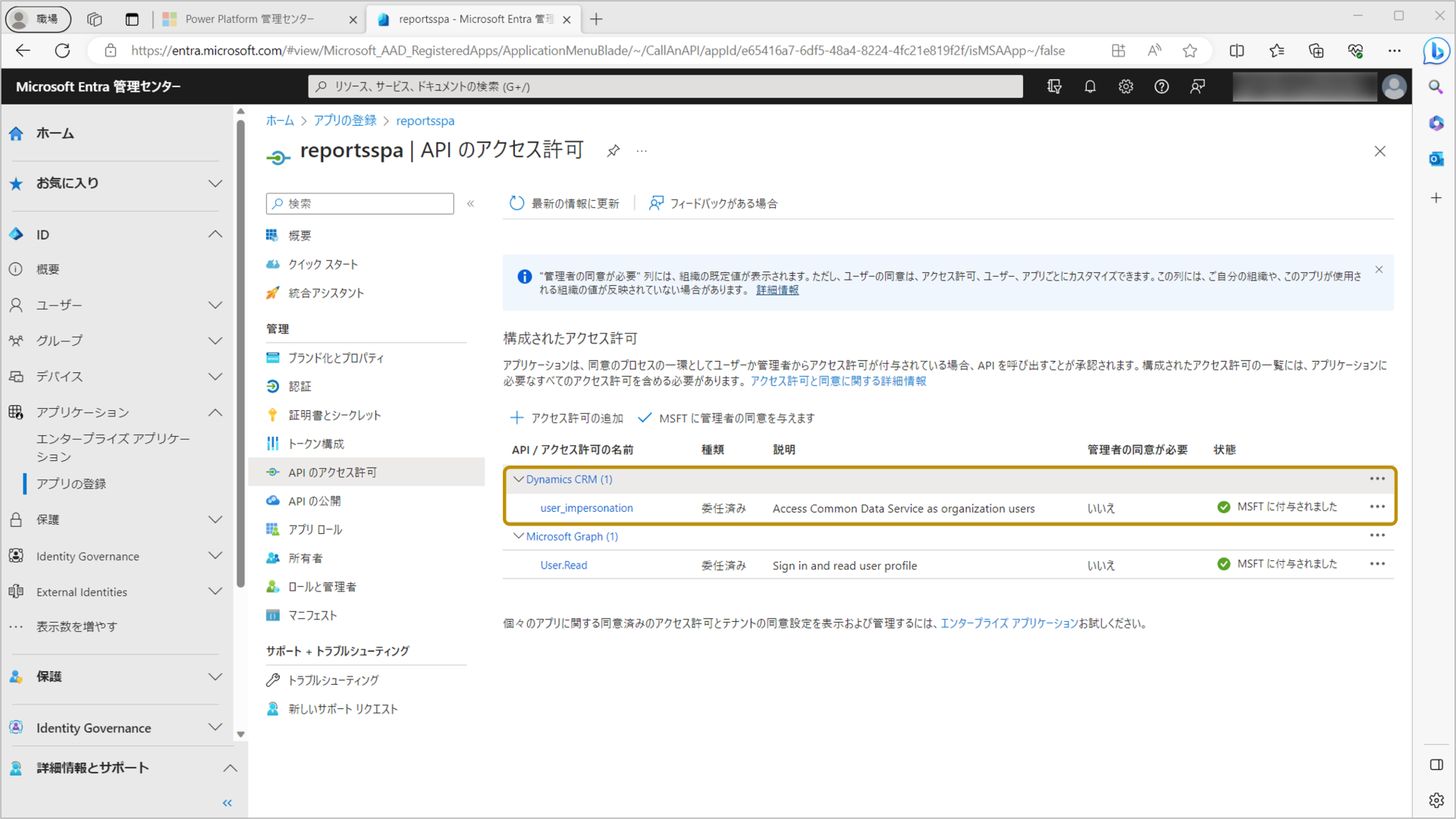Open トークン構成 menu item
The image size is (1456, 819).
(x=315, y=444)
